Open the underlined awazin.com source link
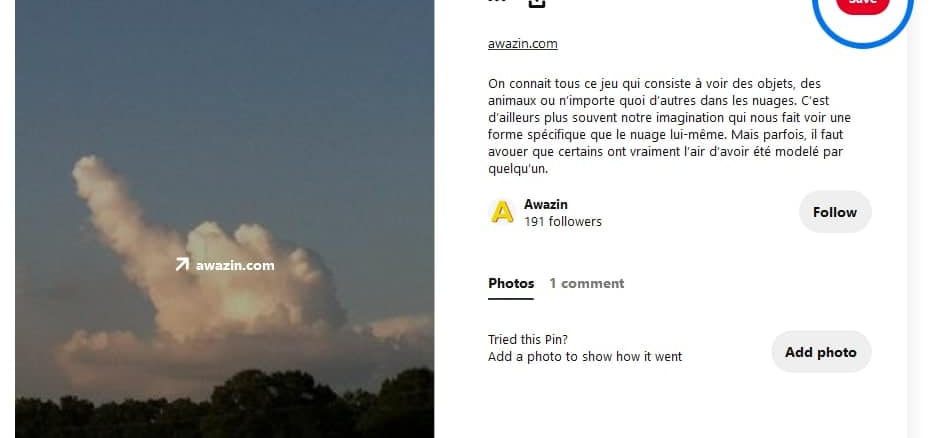The height and width of the screenshot is (438, 947). click(522, 43)
